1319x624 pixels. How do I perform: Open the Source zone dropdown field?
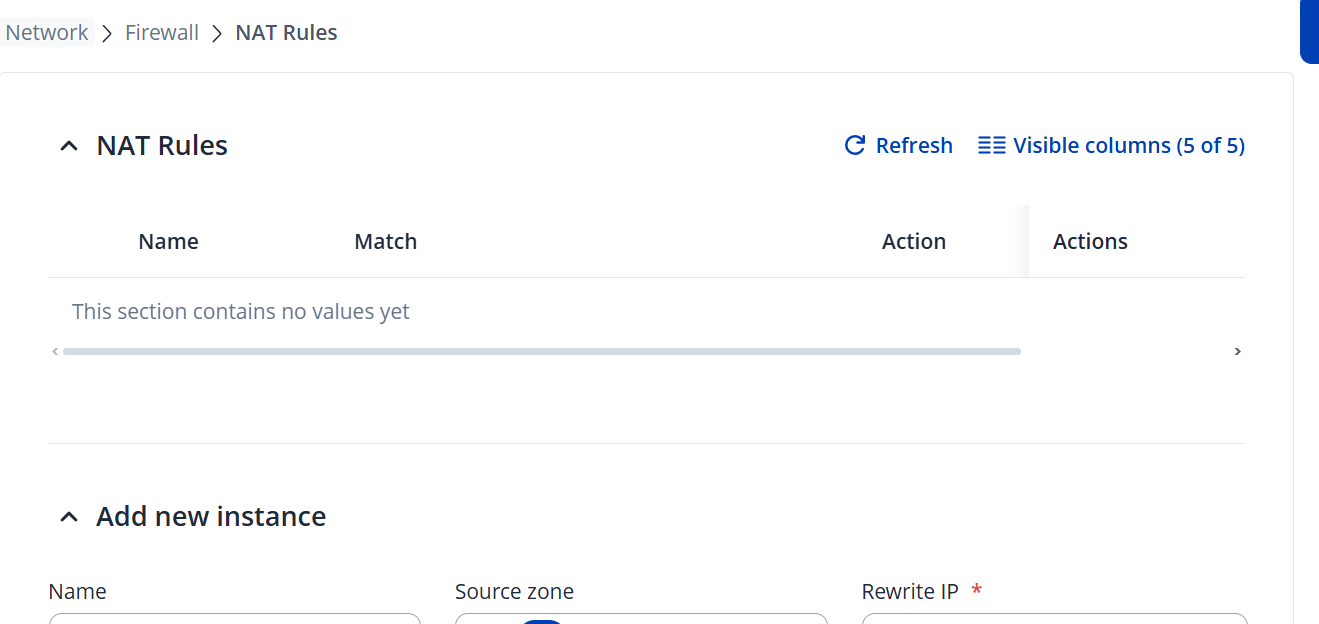coord(641,618)
